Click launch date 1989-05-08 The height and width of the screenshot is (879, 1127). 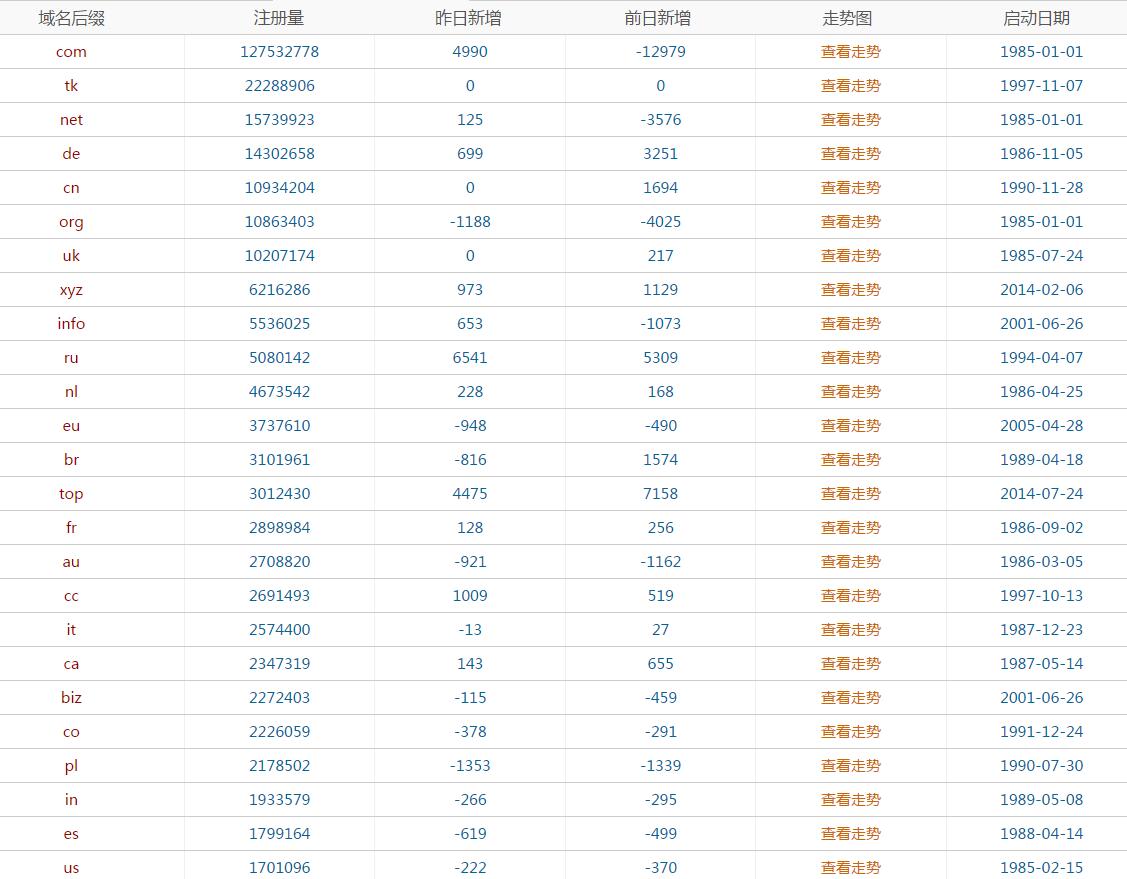(x=1041, y=800)
